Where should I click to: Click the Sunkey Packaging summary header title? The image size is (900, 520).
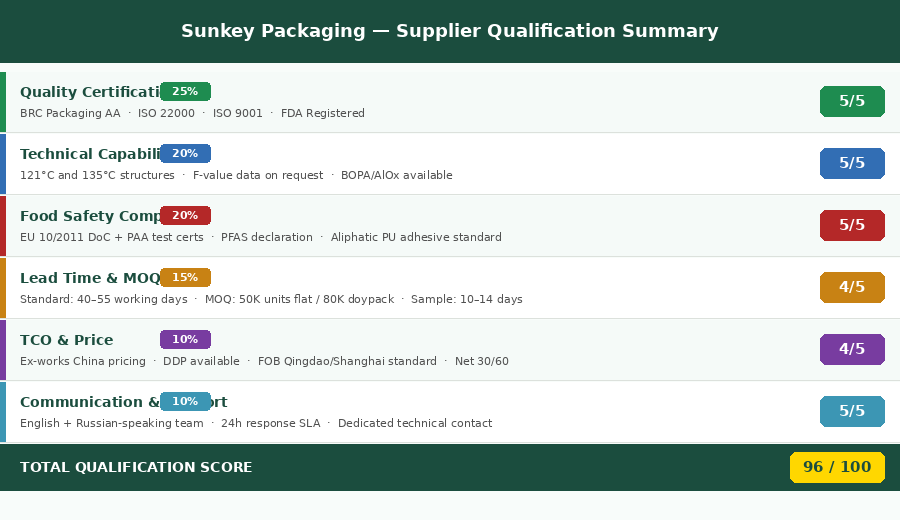[x=450, y=32]
